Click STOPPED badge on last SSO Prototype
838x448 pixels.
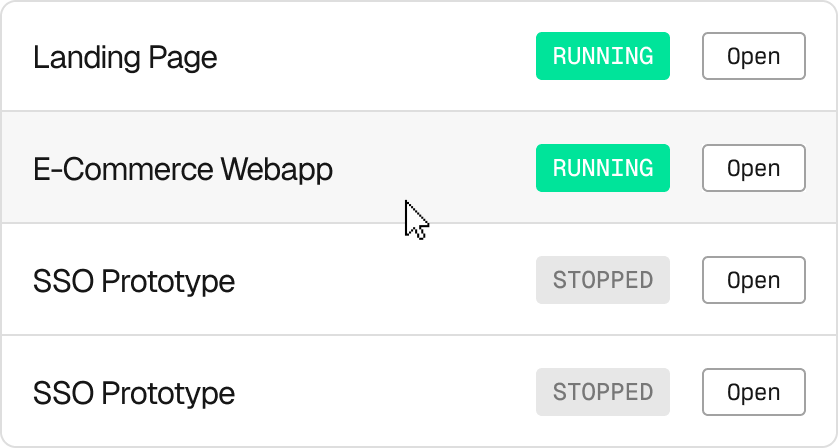click(x=602, y=392)
